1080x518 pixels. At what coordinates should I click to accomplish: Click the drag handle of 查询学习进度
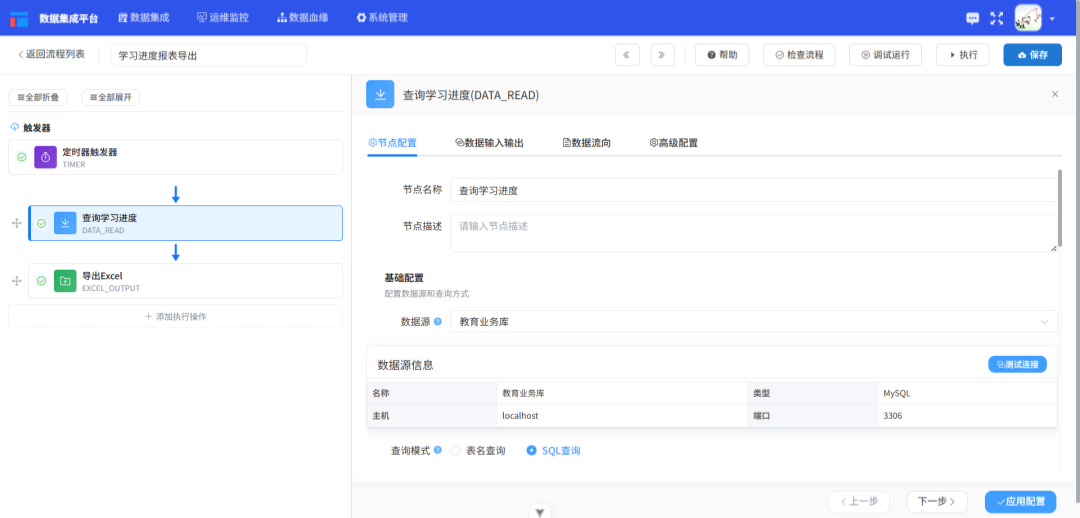[x=17, y=223]
